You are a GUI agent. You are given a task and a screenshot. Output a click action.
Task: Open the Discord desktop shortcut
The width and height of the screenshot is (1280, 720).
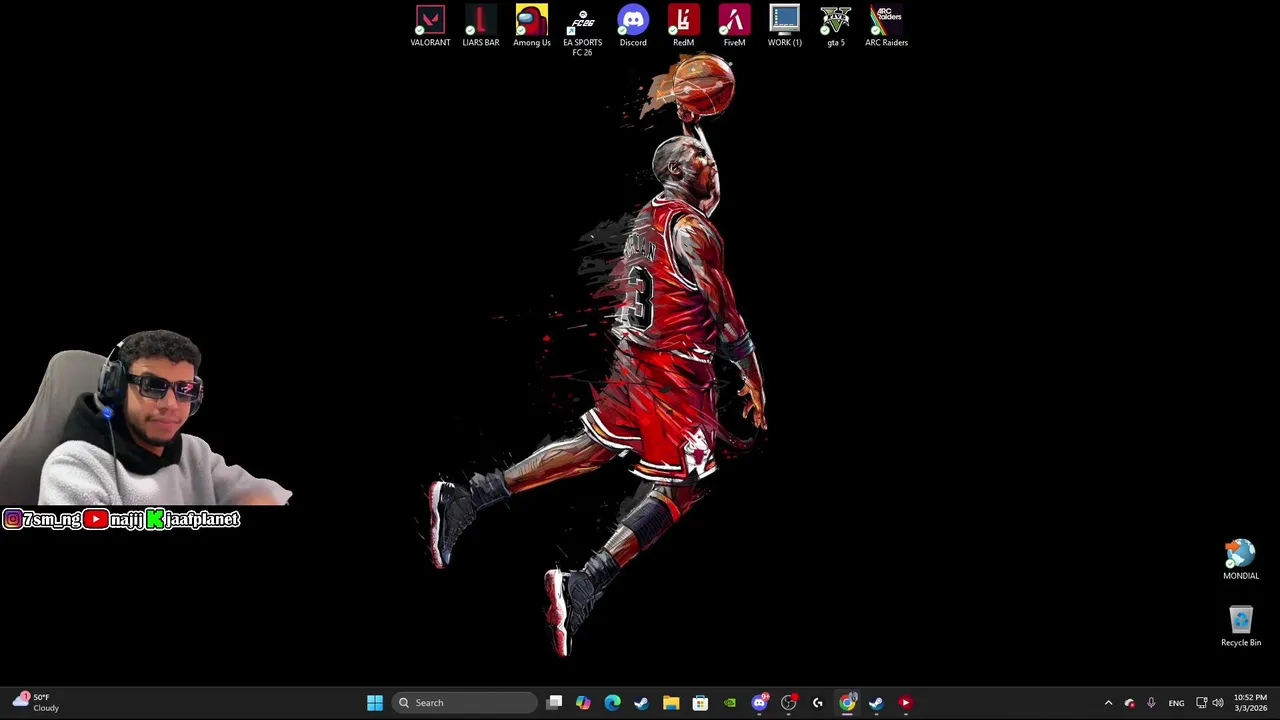pos(633,26)
